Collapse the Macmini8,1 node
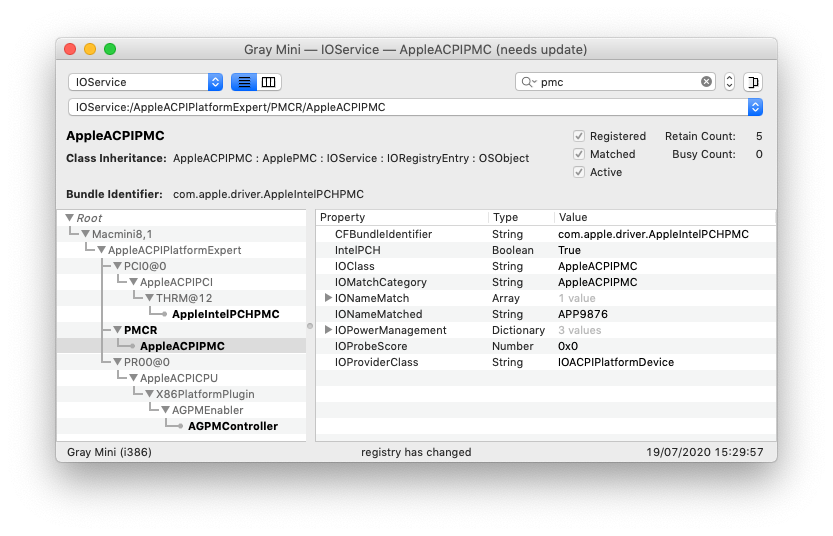833x536 pixels. tap(86, 234)
